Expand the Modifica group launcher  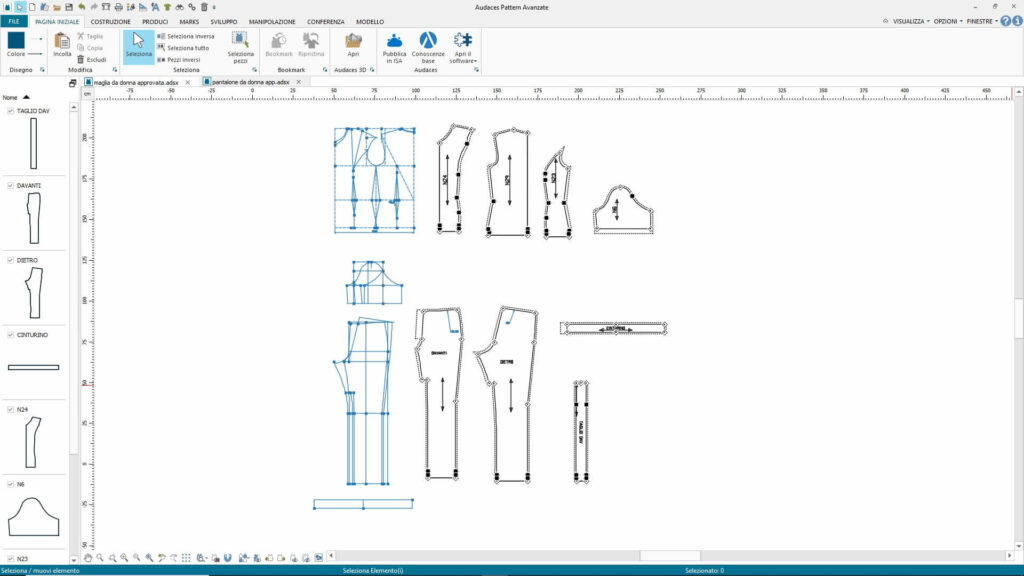pyautogui.click(x=115, y=70)
